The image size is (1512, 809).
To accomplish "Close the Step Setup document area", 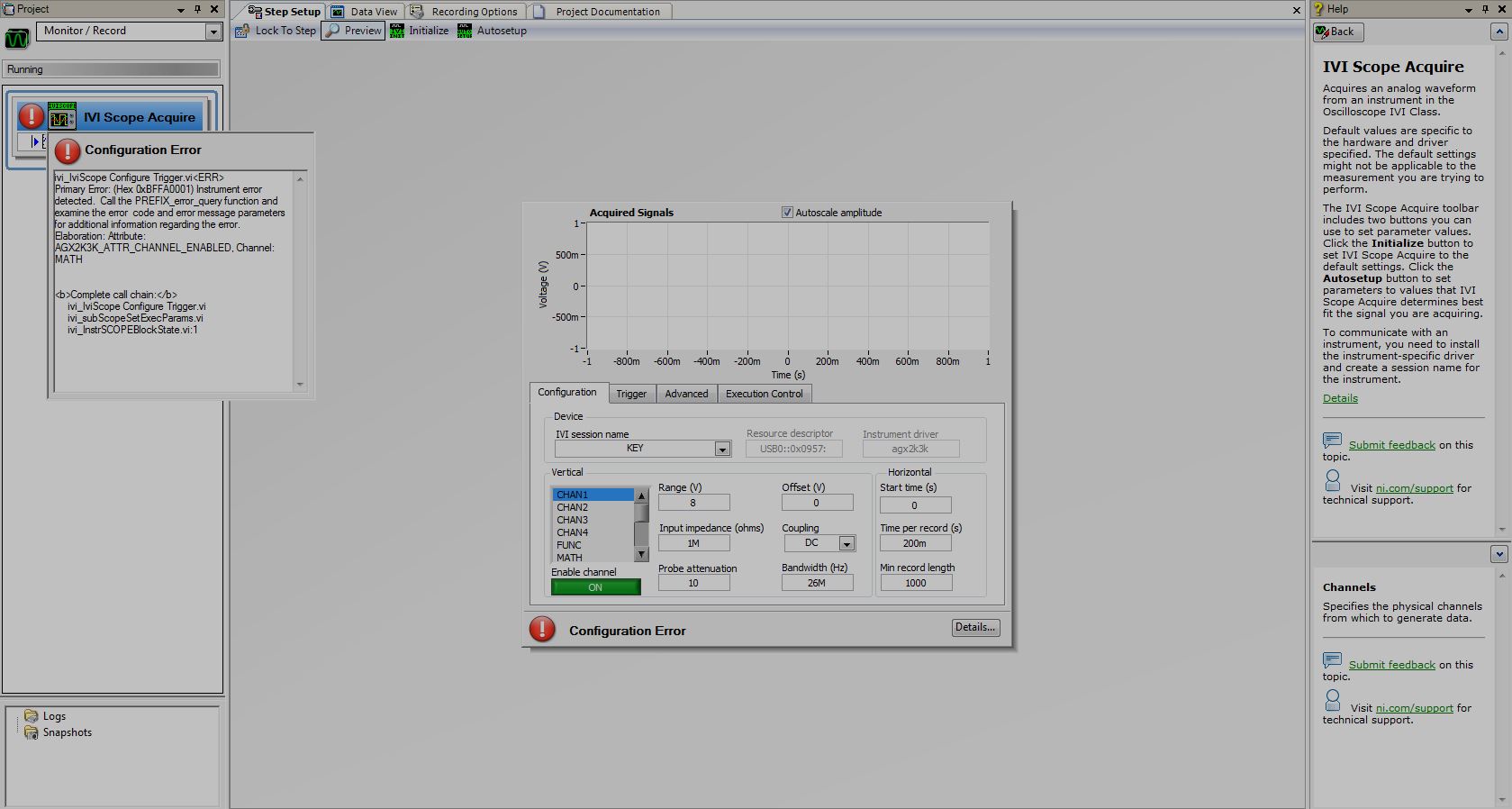I will (1297, 11).
